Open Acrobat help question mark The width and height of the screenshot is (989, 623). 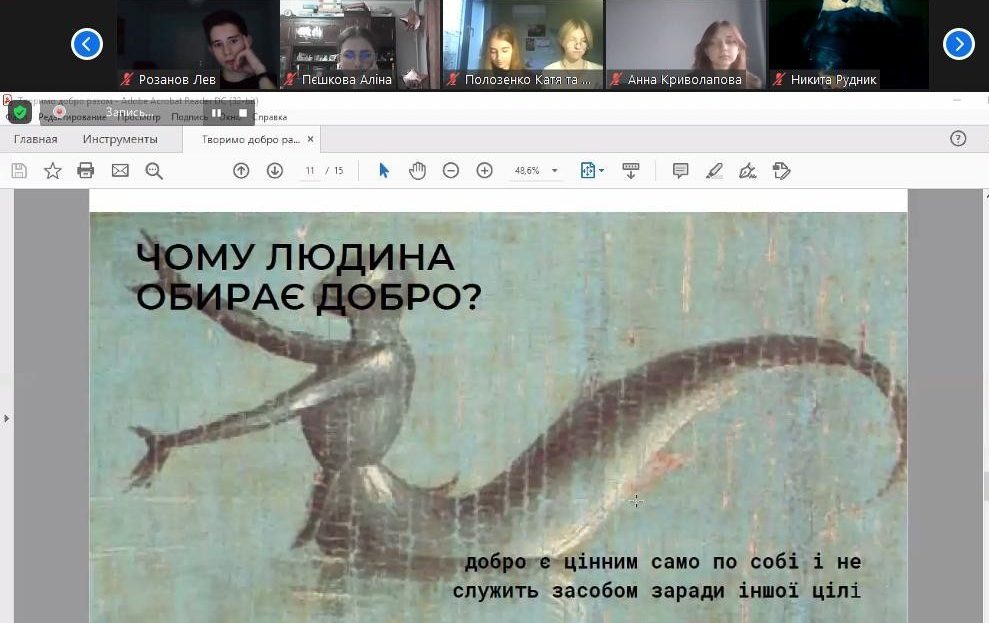pyautogui.click(x=958, y=139)
